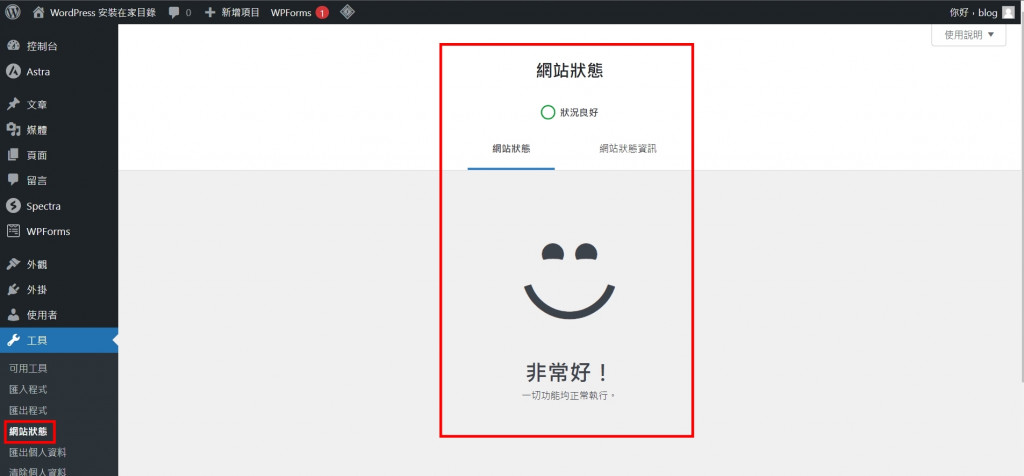The width and height of the screenshot is (1024, 476).
Task: Open 匯入程式 submenu item
Action: point(28,389)
